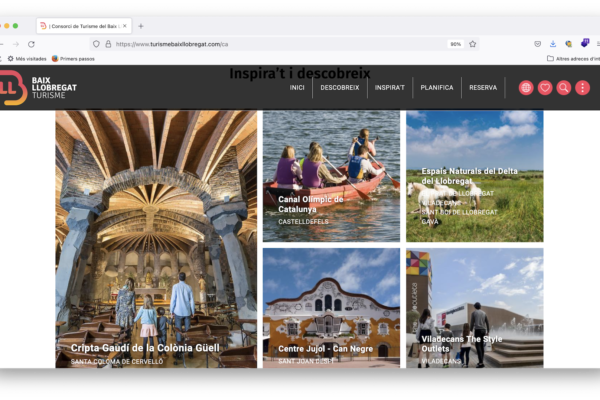
Task: Expand the DESCOBREIX navigation menu
Action: [339, 88]
